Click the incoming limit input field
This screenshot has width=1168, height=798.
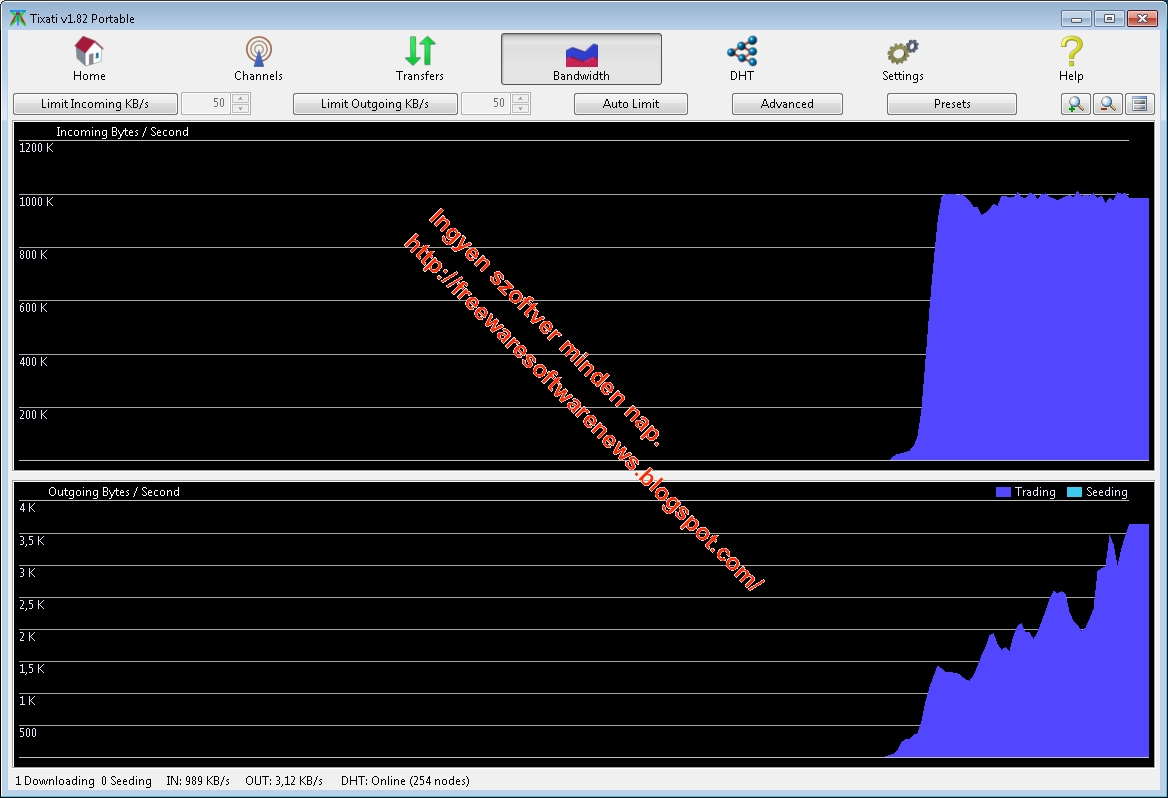206,104
